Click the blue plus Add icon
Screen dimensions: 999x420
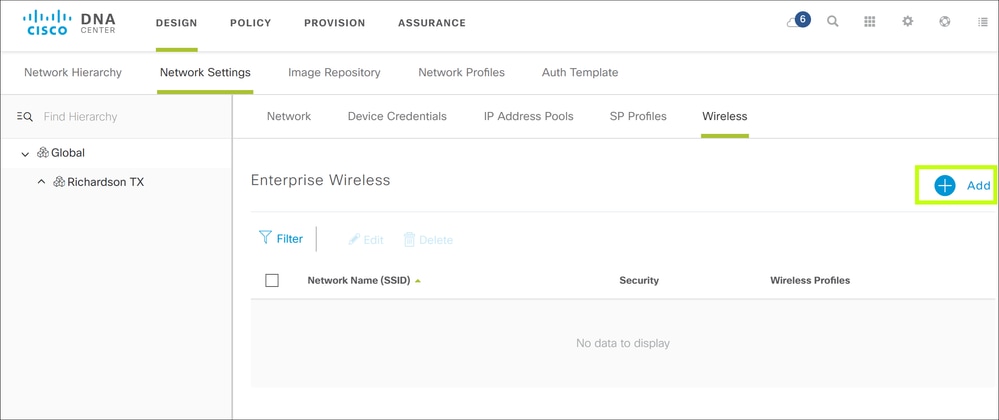tap(945, 185)
